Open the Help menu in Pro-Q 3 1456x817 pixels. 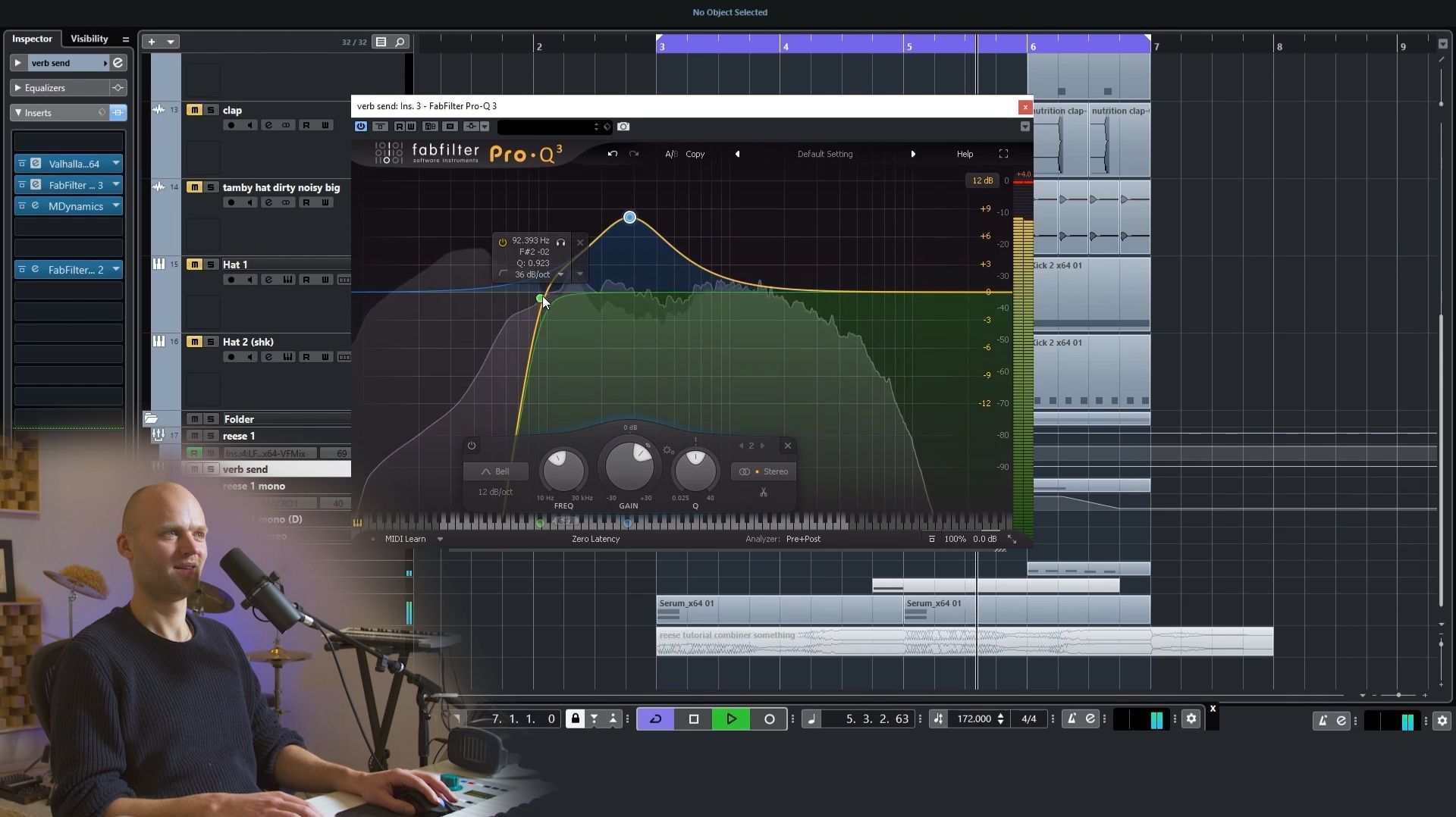point(965,154)
